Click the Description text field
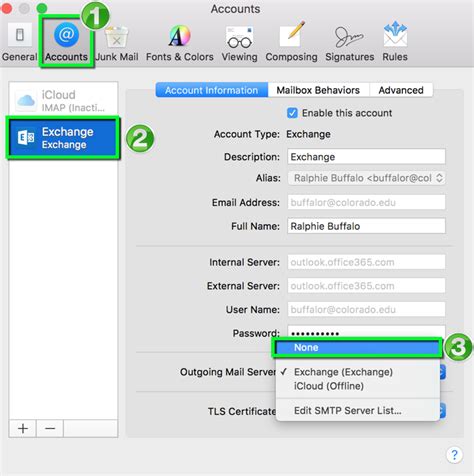Viewport: 474px width, 476px height. click(x=366, y=157)
